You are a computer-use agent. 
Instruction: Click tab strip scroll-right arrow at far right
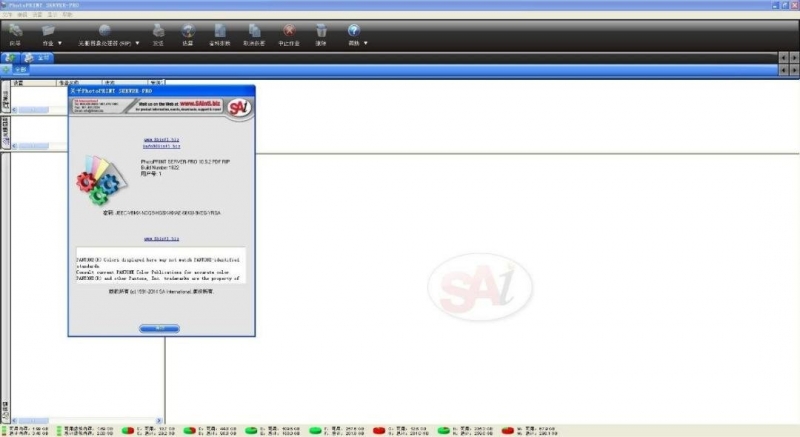point(794,58)
